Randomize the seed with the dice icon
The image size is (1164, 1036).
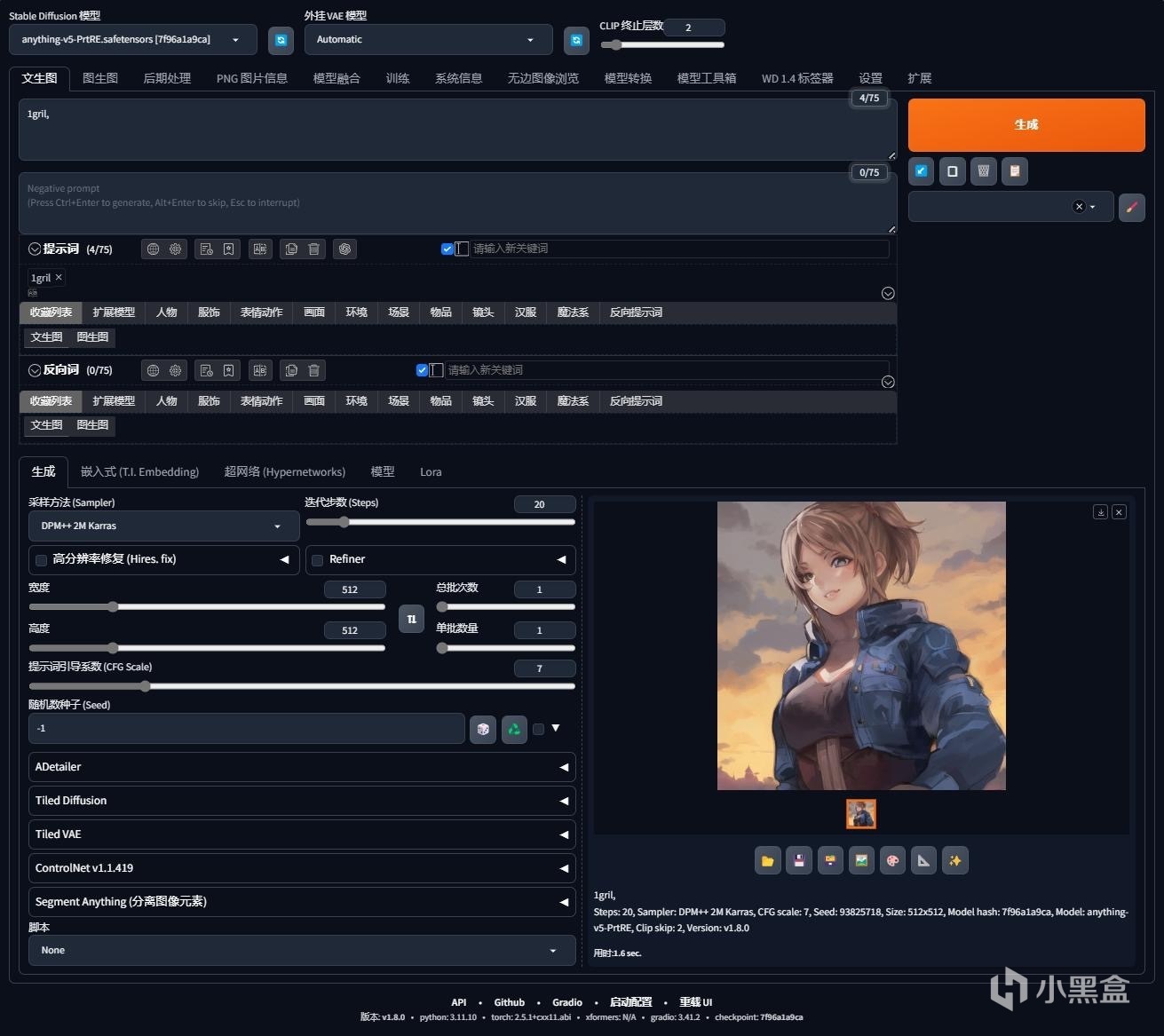[x=483, y=729]
